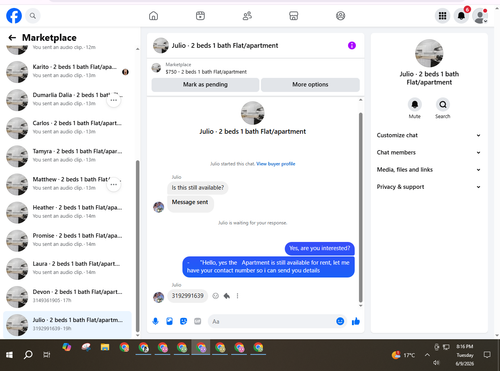Mute this chat using the bell icon
This screenshot has width=500, height=371.
(415, 105)
